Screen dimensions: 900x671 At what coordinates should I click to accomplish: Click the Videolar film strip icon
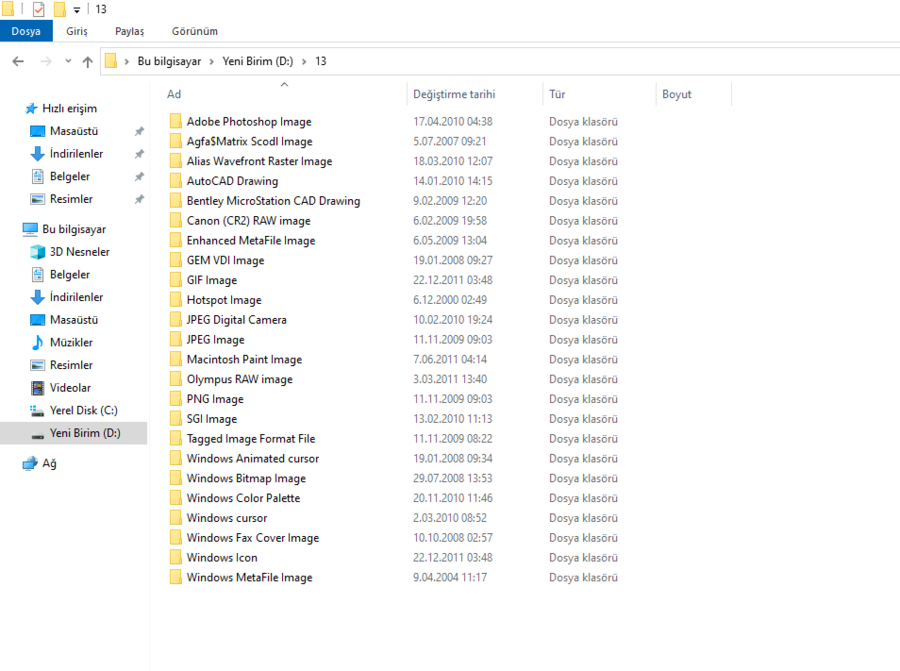click(37, 388)
